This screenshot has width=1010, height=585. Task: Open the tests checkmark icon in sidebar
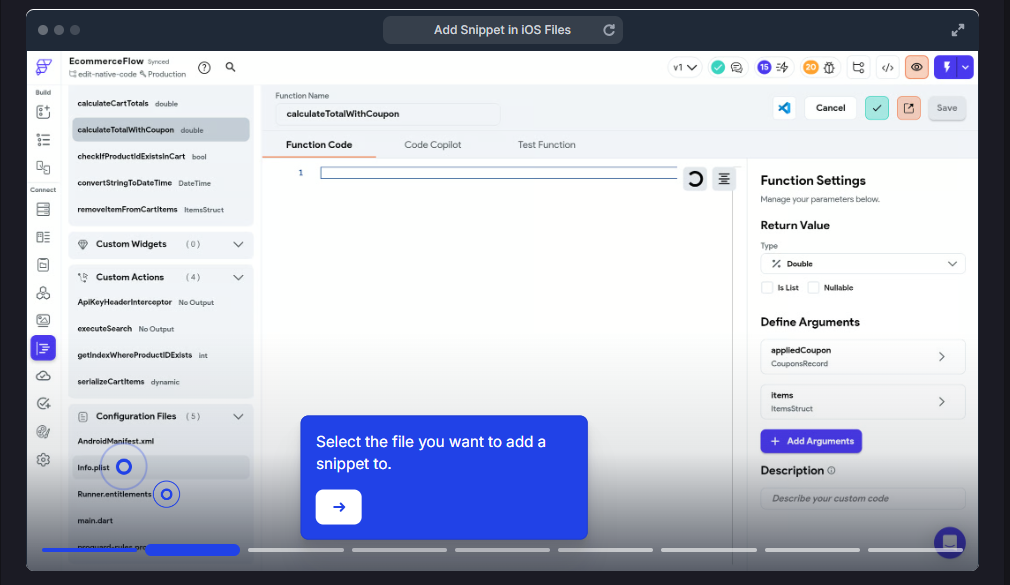coord(43,403)
